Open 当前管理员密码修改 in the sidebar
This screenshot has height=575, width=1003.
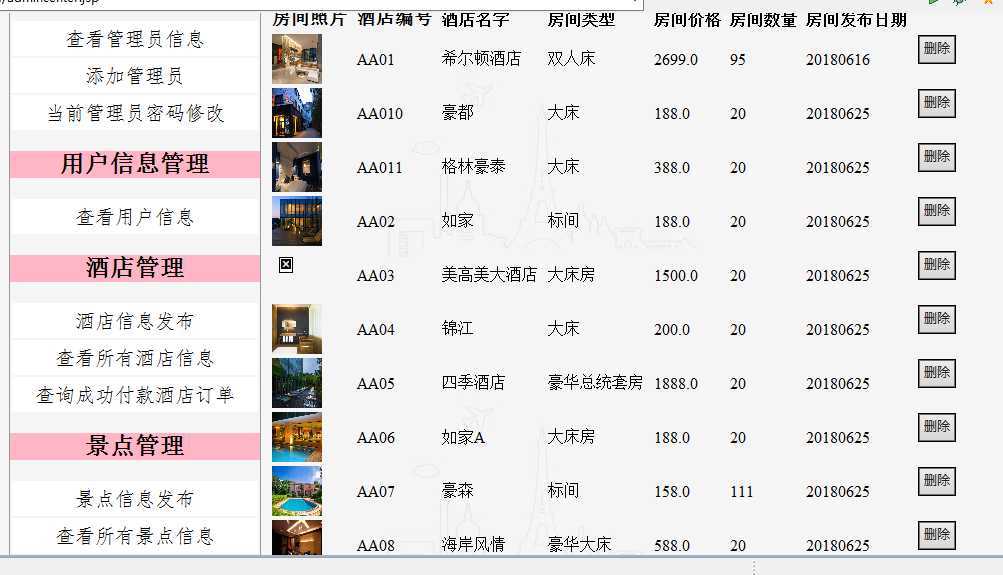click(x=135, y=113)
